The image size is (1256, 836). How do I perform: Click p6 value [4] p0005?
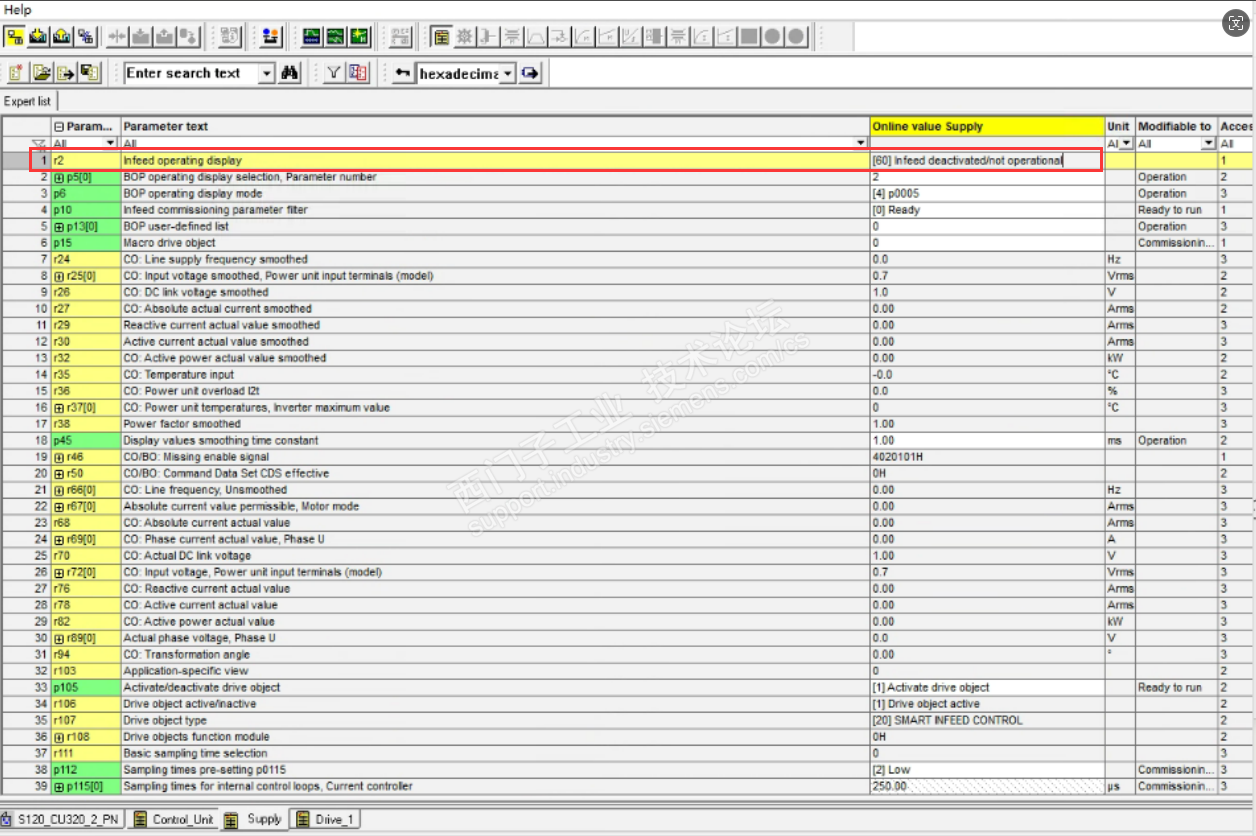987,194
